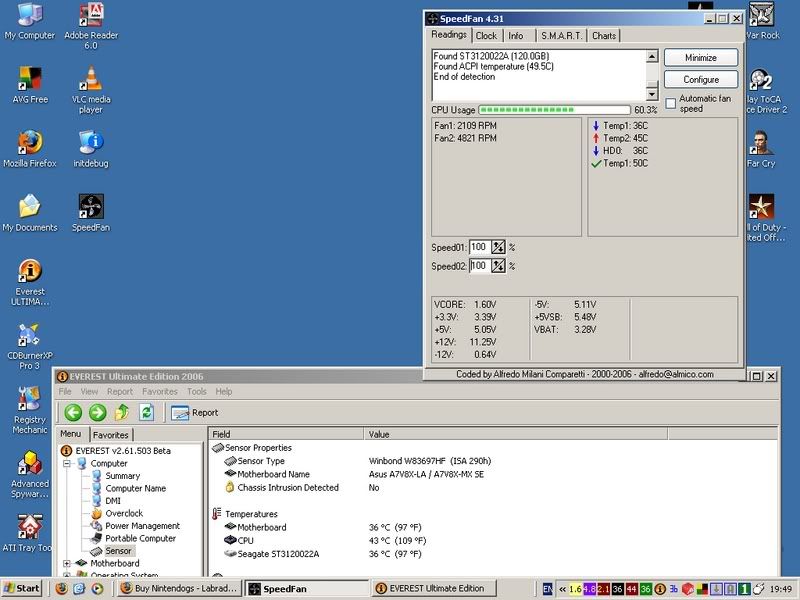Expand the Motherboard tree node
800x600 pixels.
[67, 563]
